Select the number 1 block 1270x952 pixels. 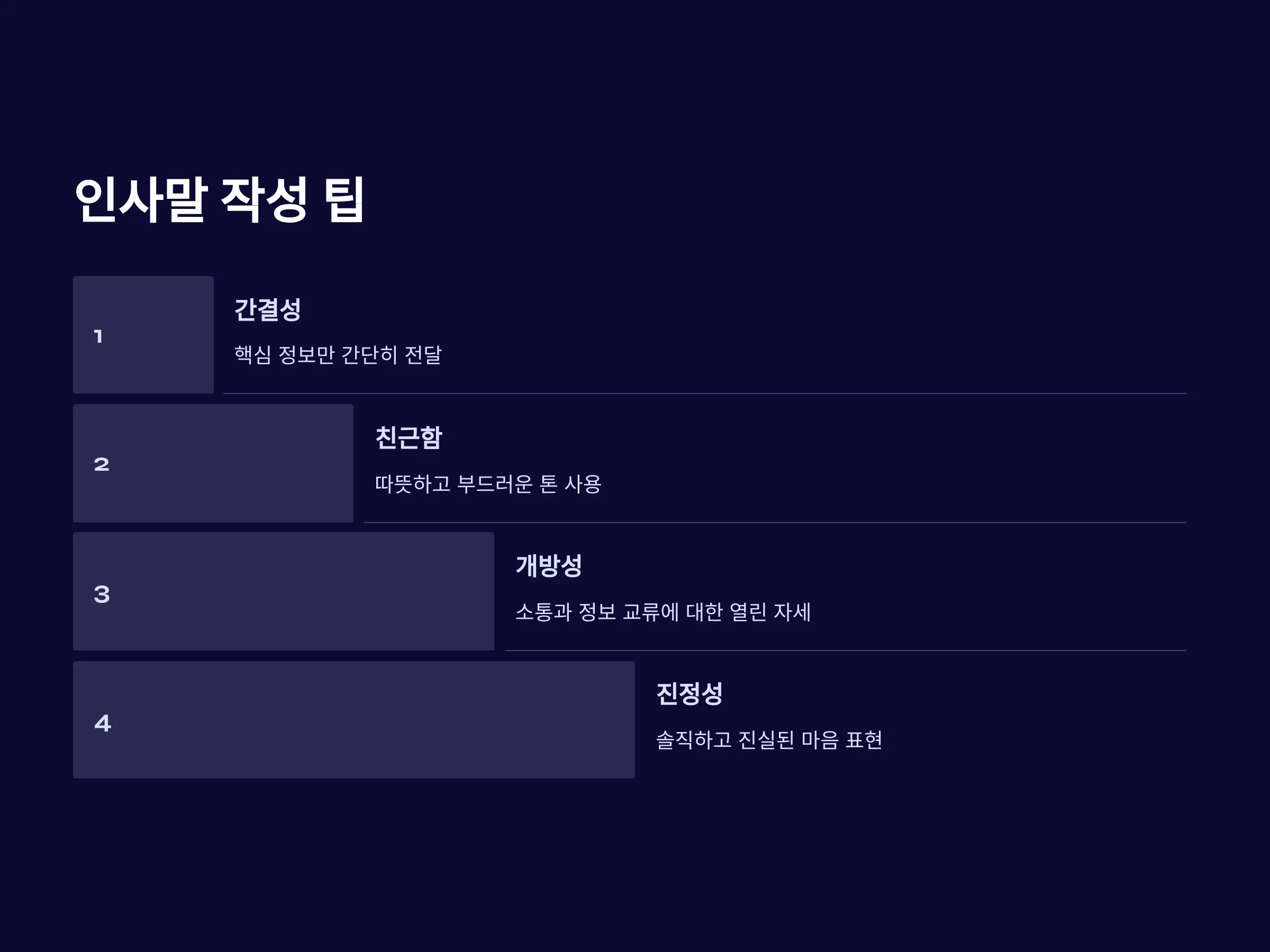[143, 335]
